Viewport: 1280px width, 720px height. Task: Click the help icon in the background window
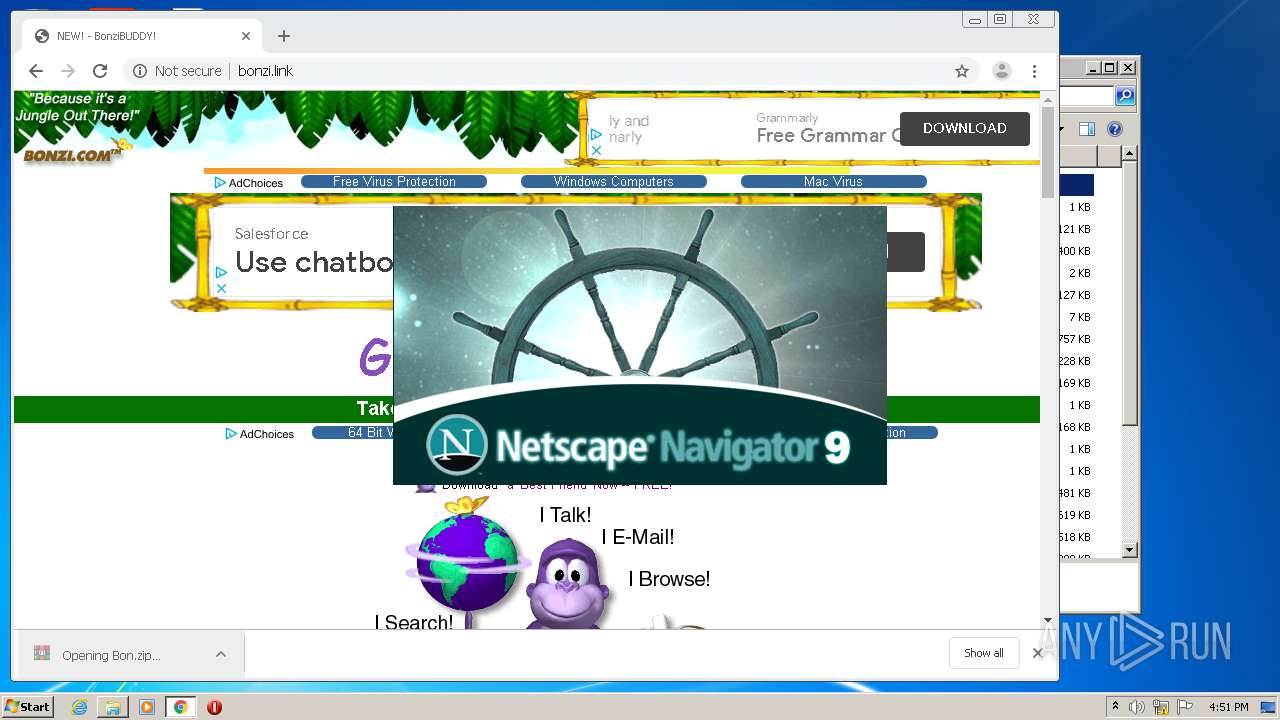1115,129
